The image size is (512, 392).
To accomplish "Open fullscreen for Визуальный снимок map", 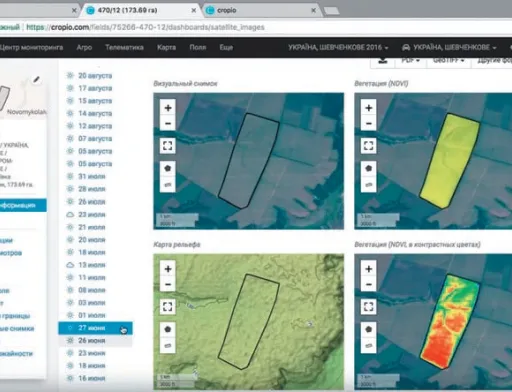I will 168,145.
